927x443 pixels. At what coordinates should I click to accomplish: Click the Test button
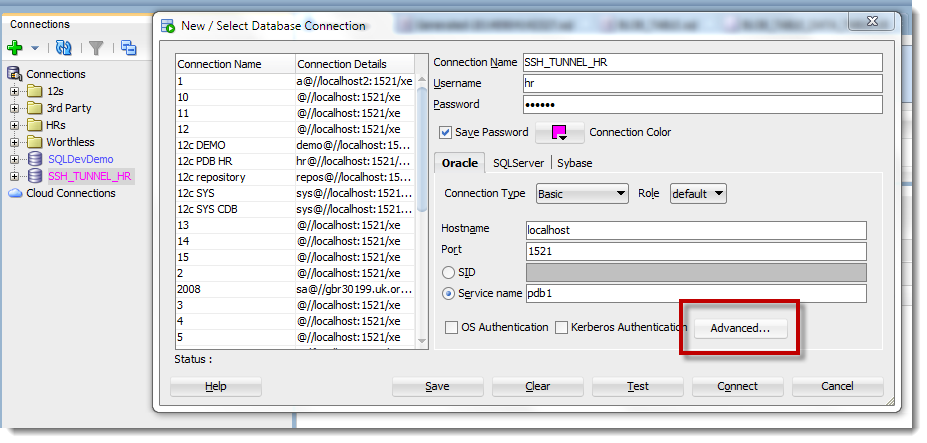point(638,386)
